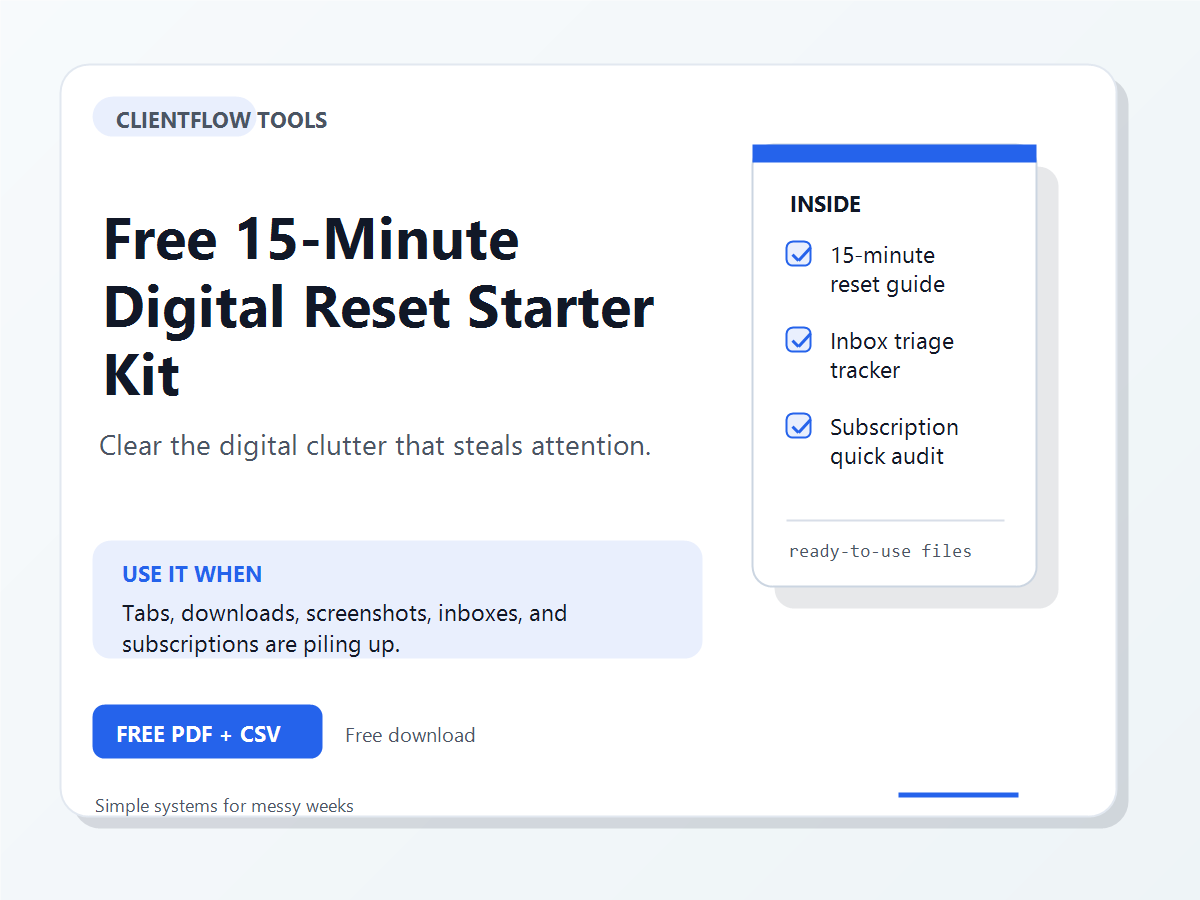Image resolution: width=1200 pixels, height=900 pixels.
Task: Click the word Kit in the headline
Action: [x=142, y=375]
